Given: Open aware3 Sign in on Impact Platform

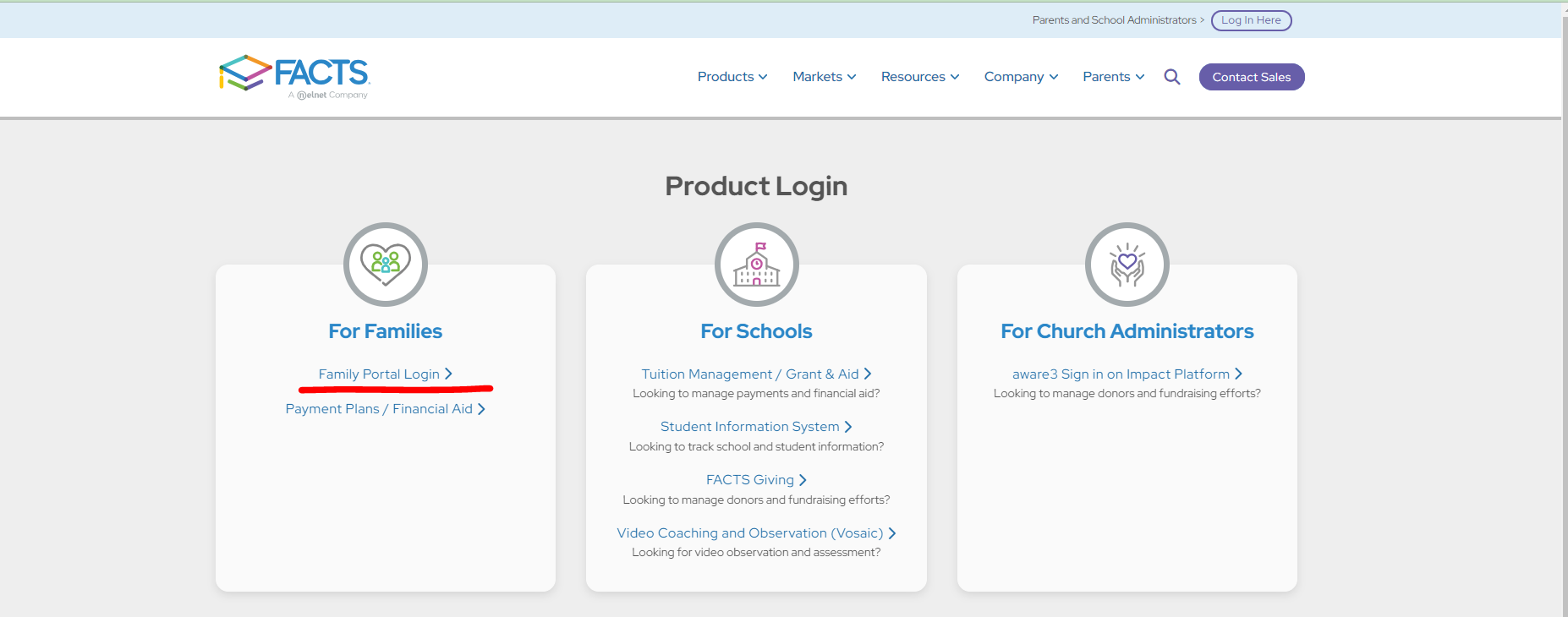Looking at the screenshot, I should point(1127,374).
